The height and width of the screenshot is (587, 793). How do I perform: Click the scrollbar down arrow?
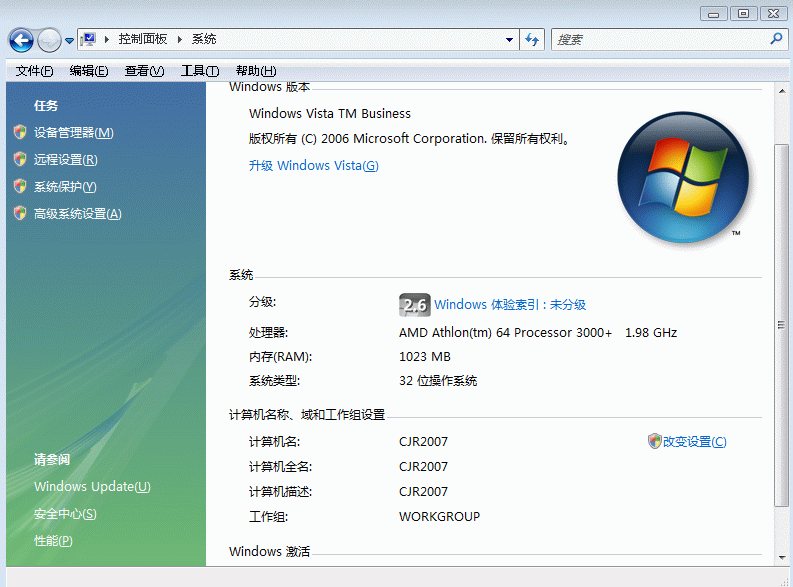coord(782,558)
